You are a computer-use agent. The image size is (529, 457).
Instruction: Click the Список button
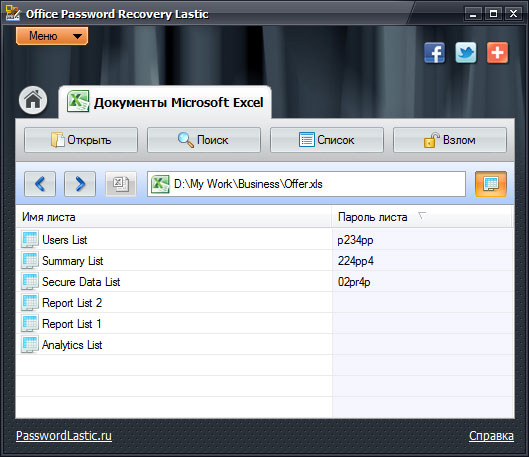(327, 140)
